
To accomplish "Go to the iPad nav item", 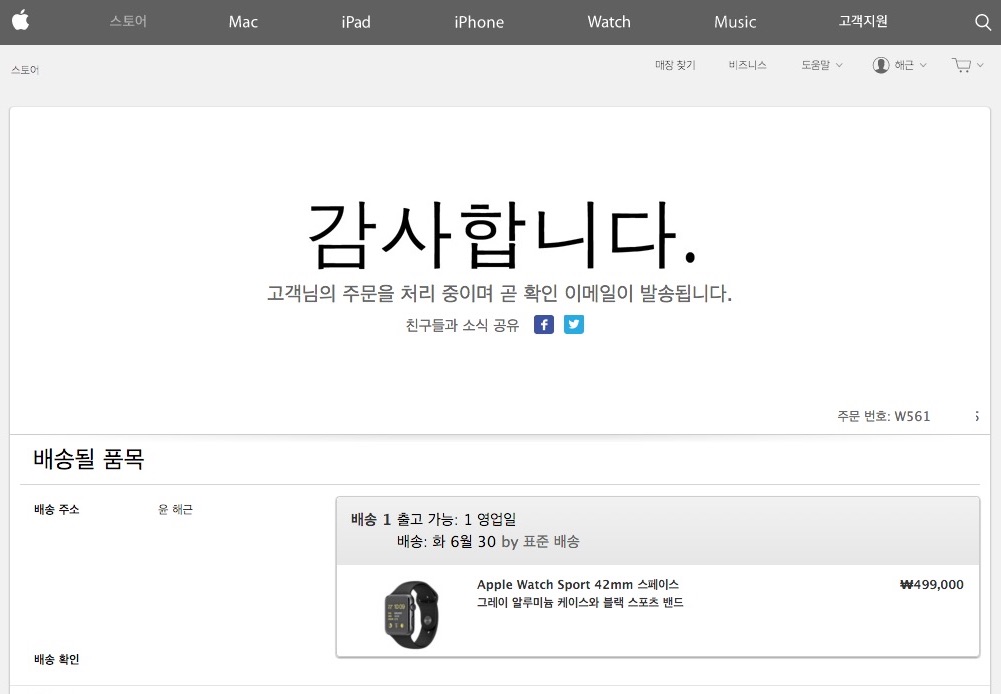I will coord(356,22).
